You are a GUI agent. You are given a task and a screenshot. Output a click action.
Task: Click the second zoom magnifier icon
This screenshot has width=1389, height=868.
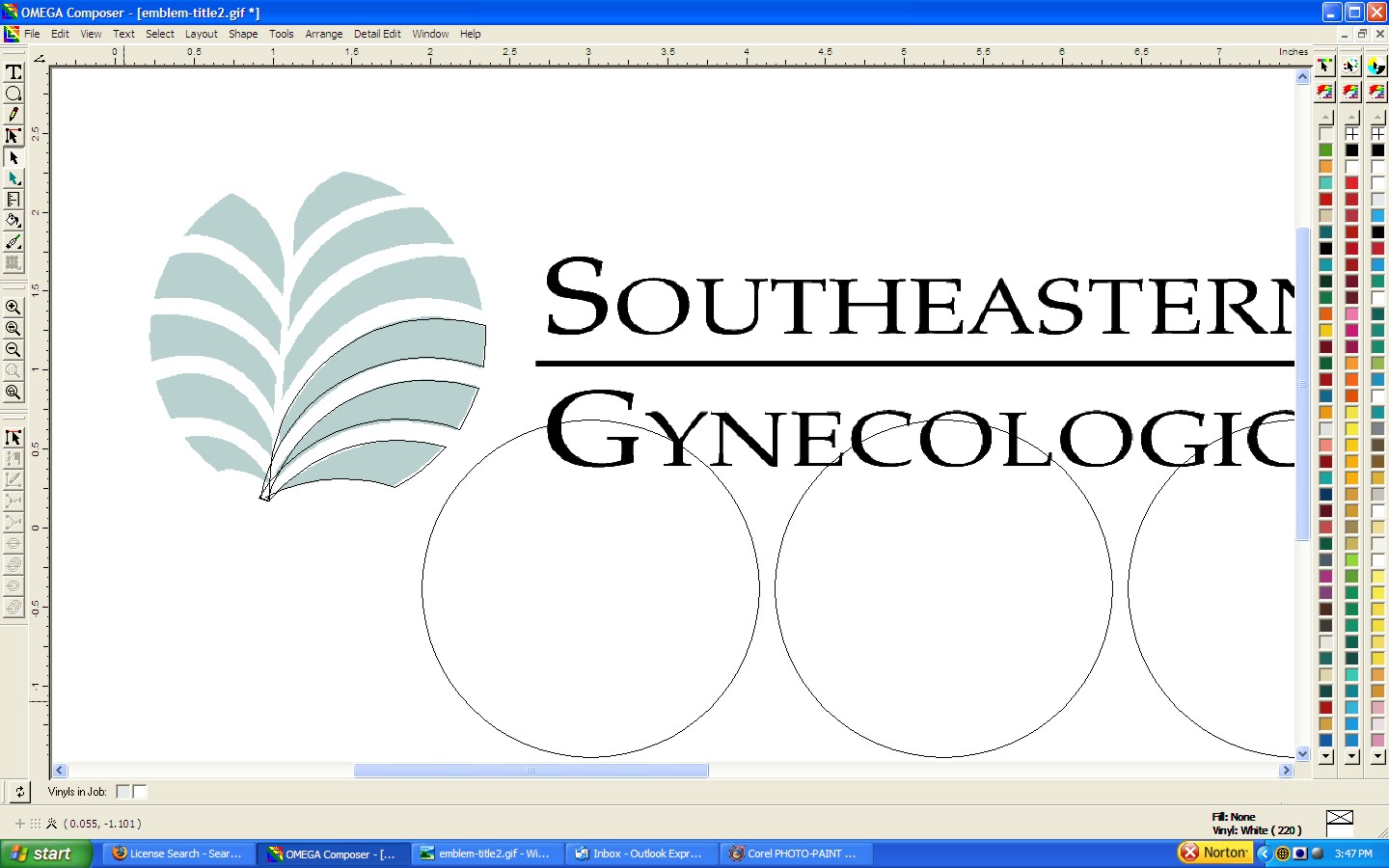pyautogui.click(x=14, y=329)
